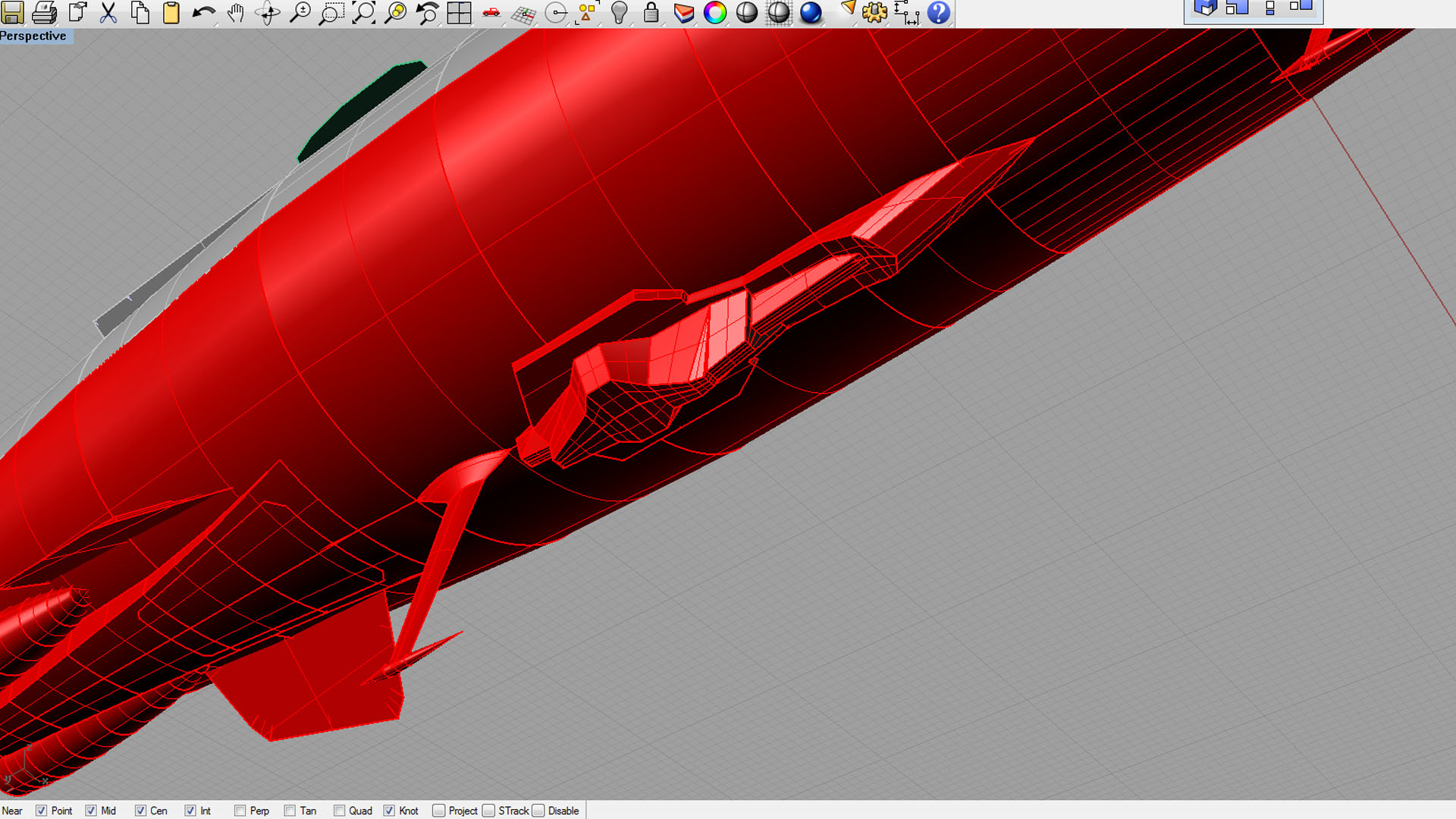The height and width of the screenshot is (819, 1456).
Task: Click the blue sphere Render icon
Action: [811, 12]
